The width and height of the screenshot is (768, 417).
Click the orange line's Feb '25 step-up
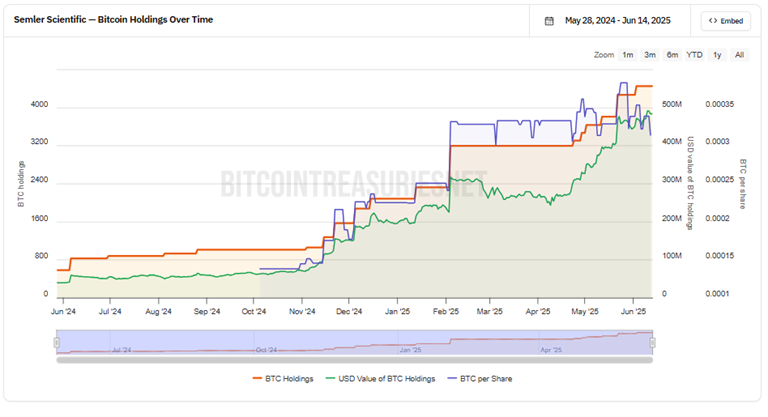click(x=449, y=165)
